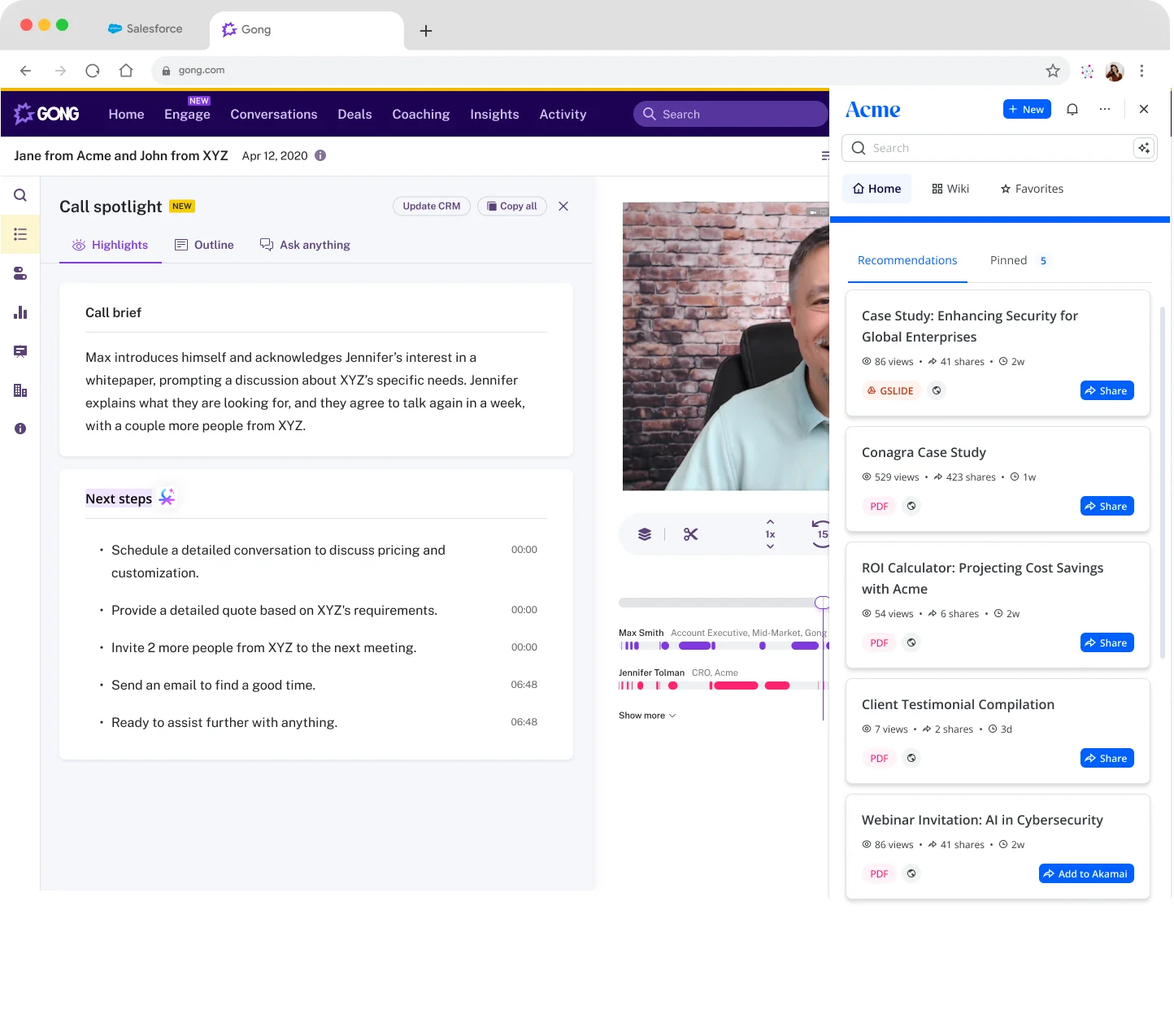Screen dimensions: 1174x1036
Task: Switch to the Highlights tab
Action: [111, 245]
